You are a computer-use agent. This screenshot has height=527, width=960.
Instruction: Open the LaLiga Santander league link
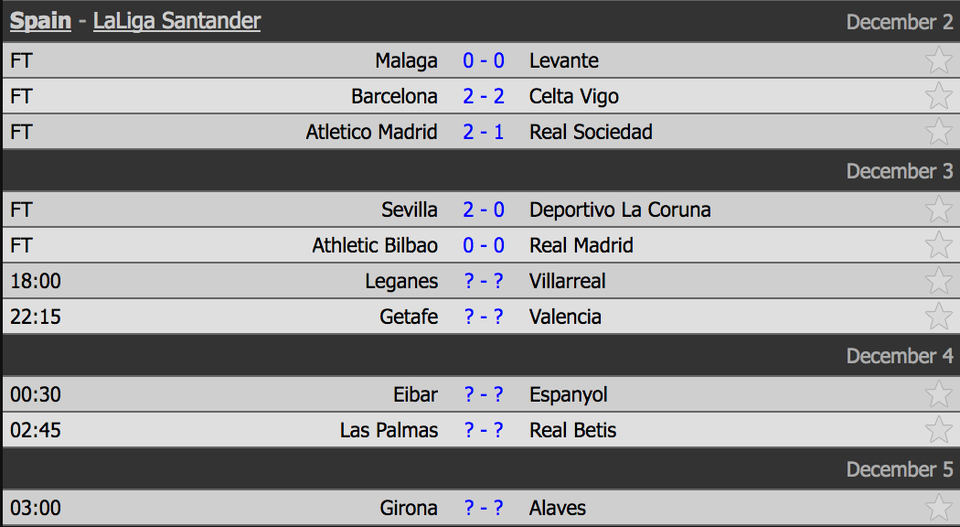pyautogui.click(x=177, y=21)
